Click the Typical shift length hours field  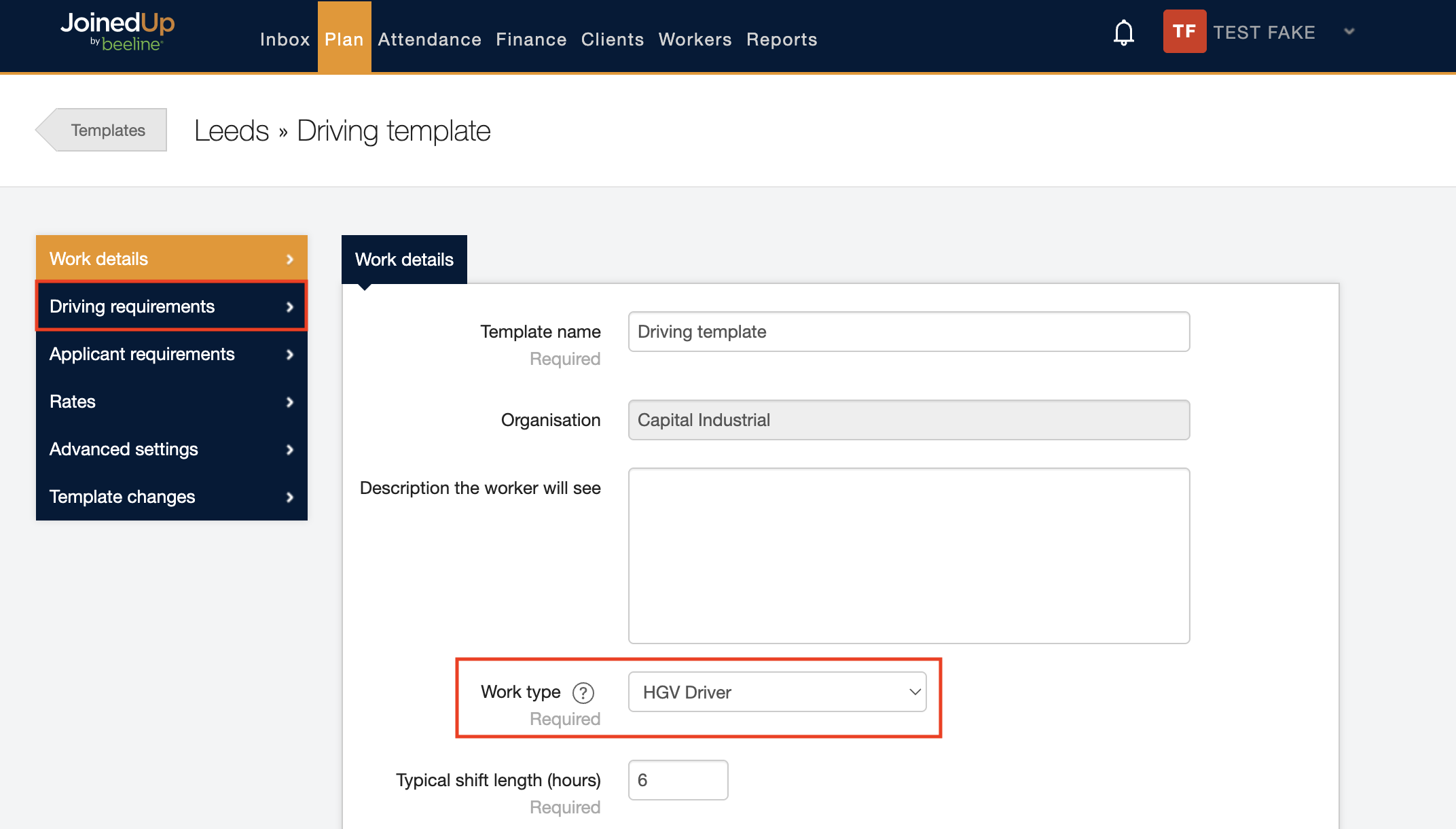tap(678, 780)
